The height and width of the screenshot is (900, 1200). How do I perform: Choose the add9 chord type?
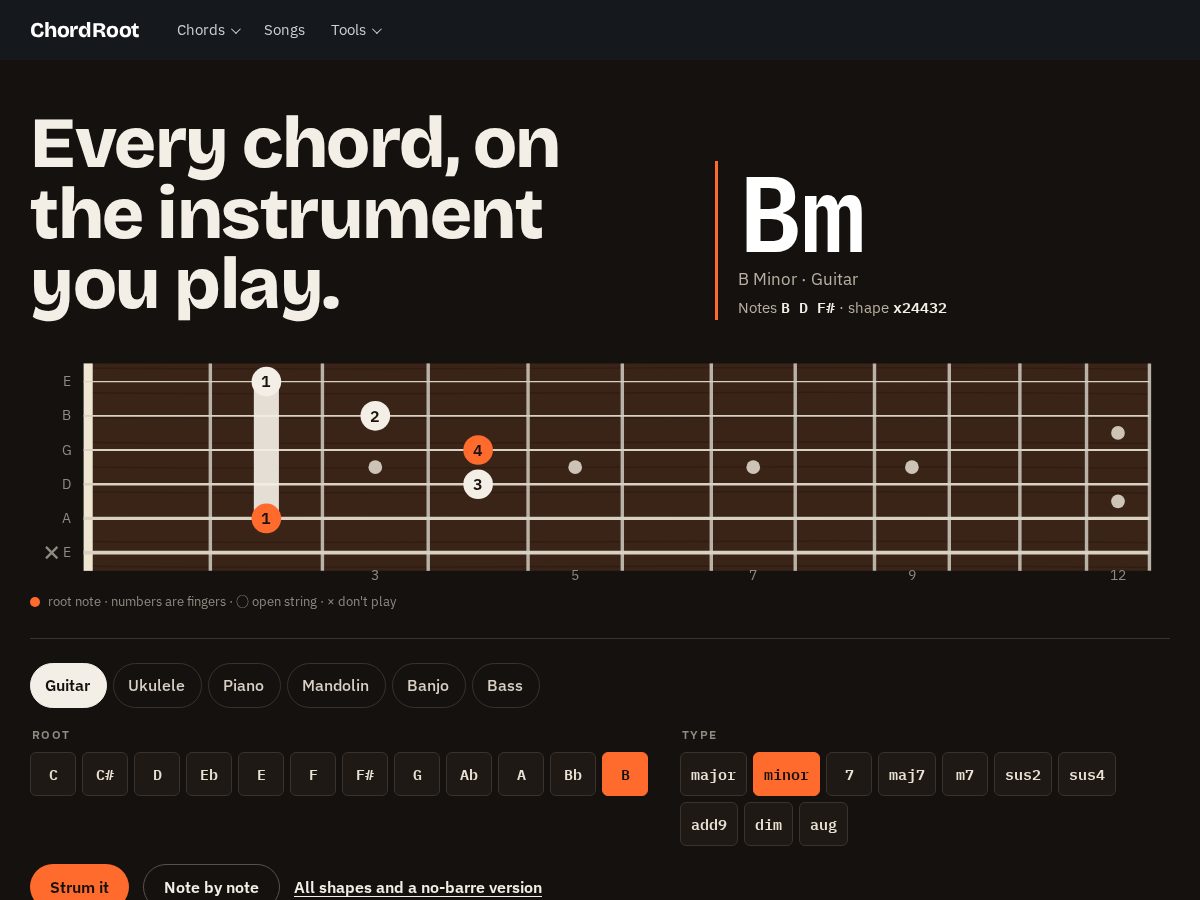[709, 824]
